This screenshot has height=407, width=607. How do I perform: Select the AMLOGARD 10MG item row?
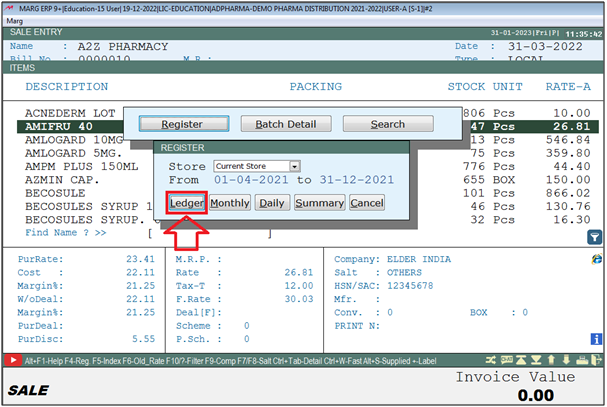click(x=308, y=140)
